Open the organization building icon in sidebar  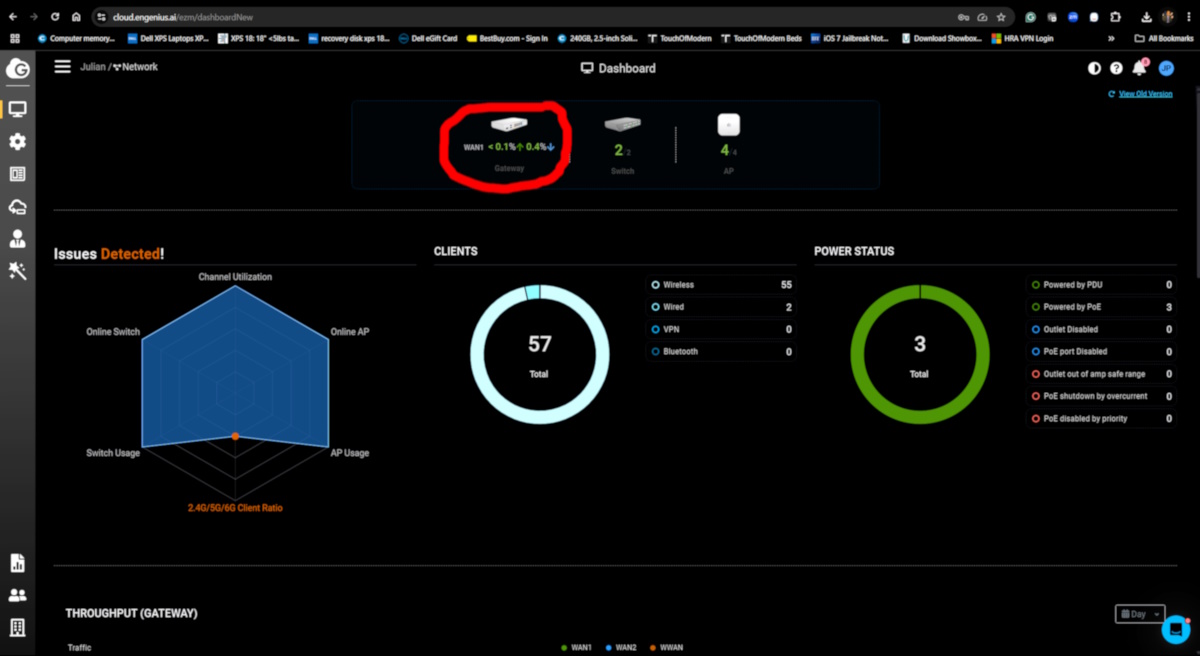[17, 628]
